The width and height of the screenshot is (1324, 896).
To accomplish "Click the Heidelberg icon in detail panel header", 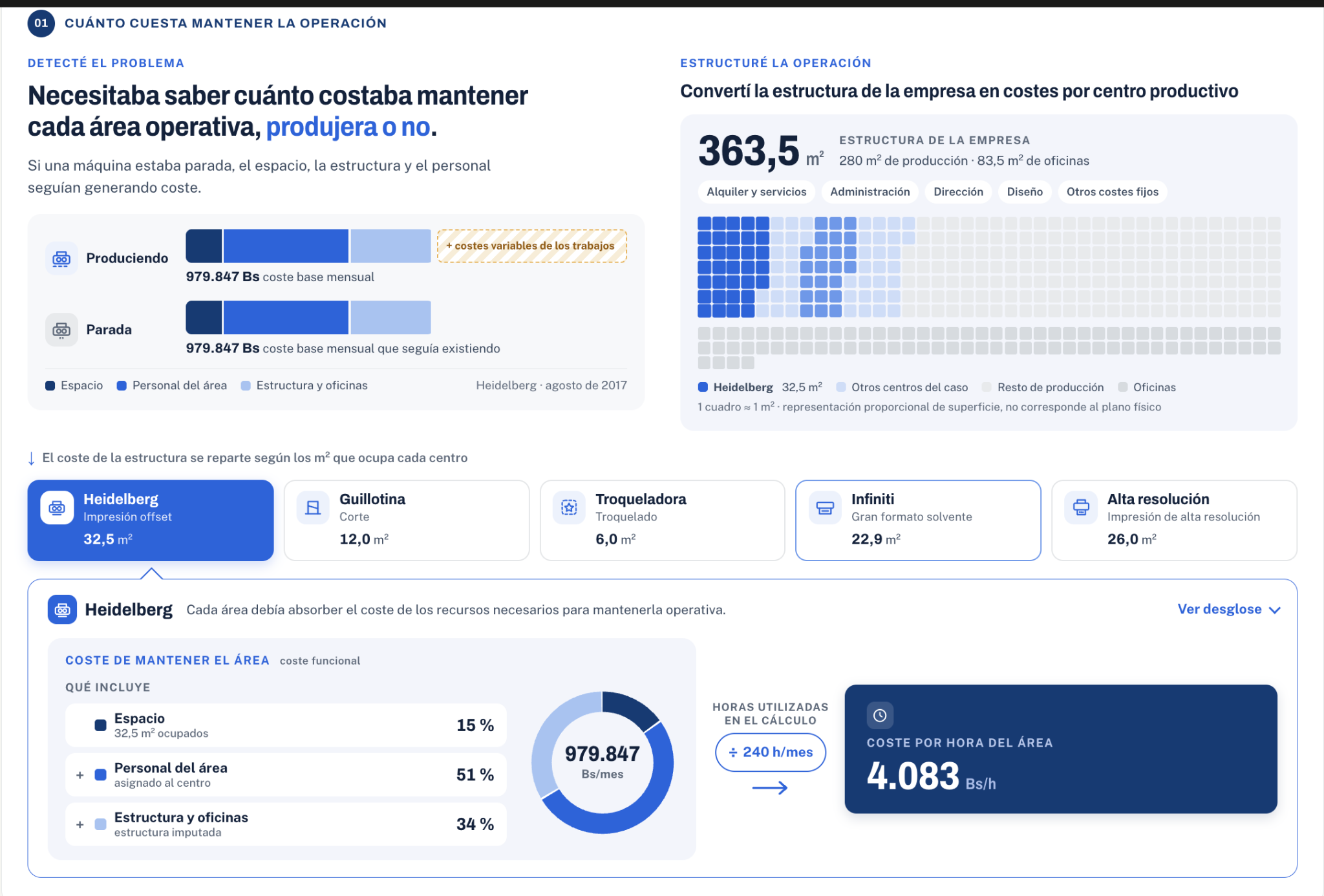I will click(x=62, y=610).
